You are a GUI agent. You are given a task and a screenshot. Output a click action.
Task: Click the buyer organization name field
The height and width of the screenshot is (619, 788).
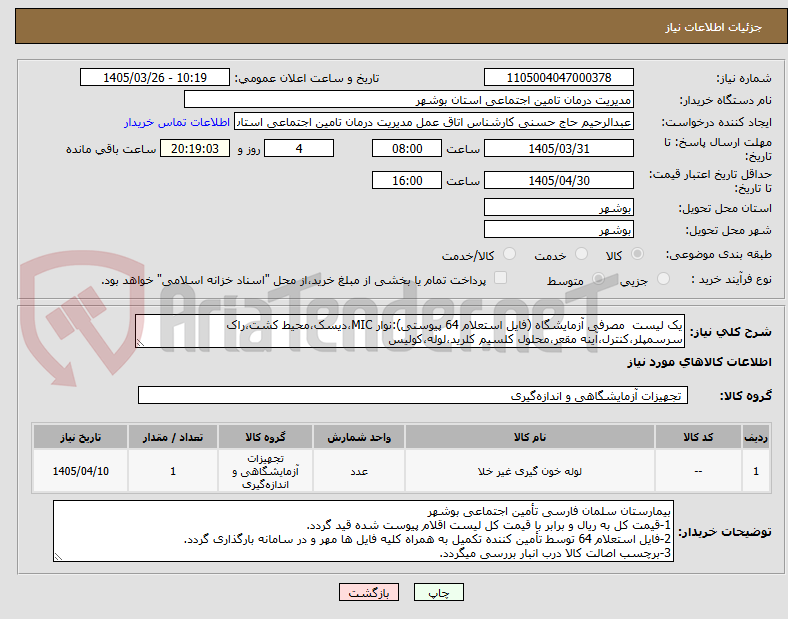[409, 100]
